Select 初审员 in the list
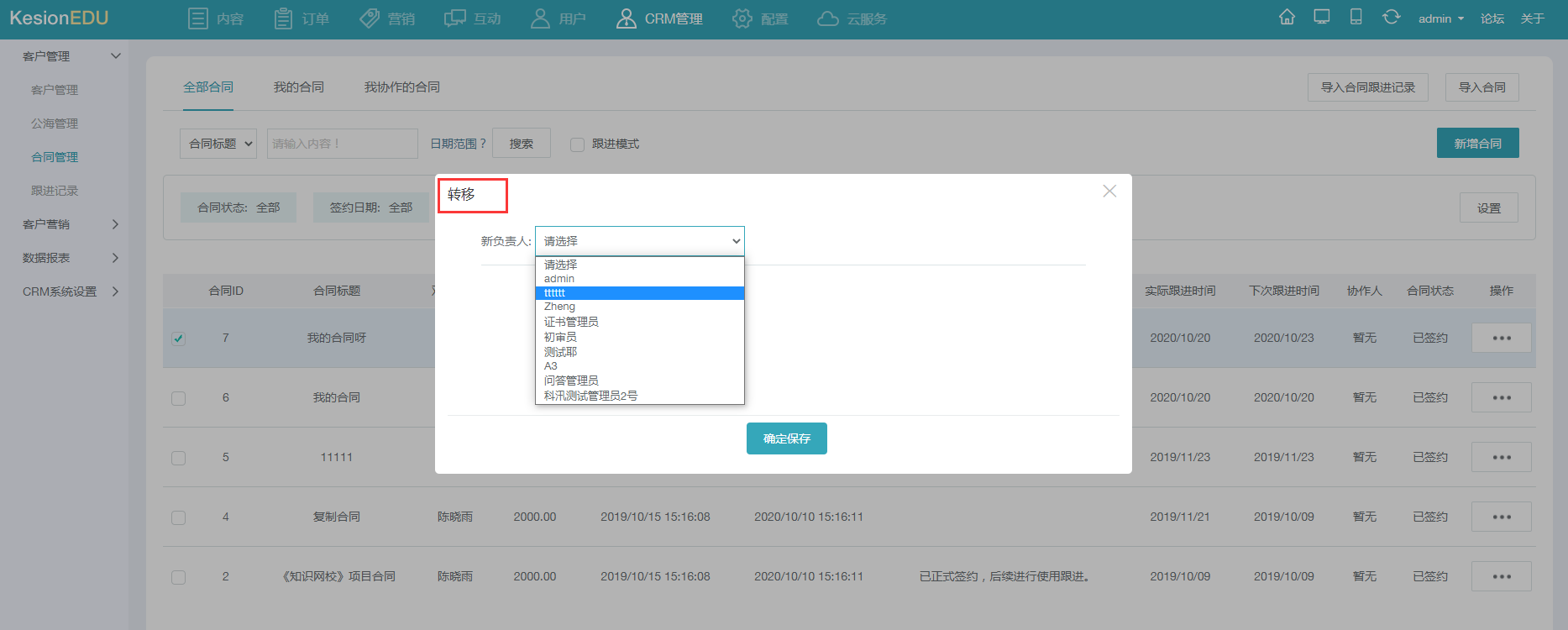 [x=640, y=337]
